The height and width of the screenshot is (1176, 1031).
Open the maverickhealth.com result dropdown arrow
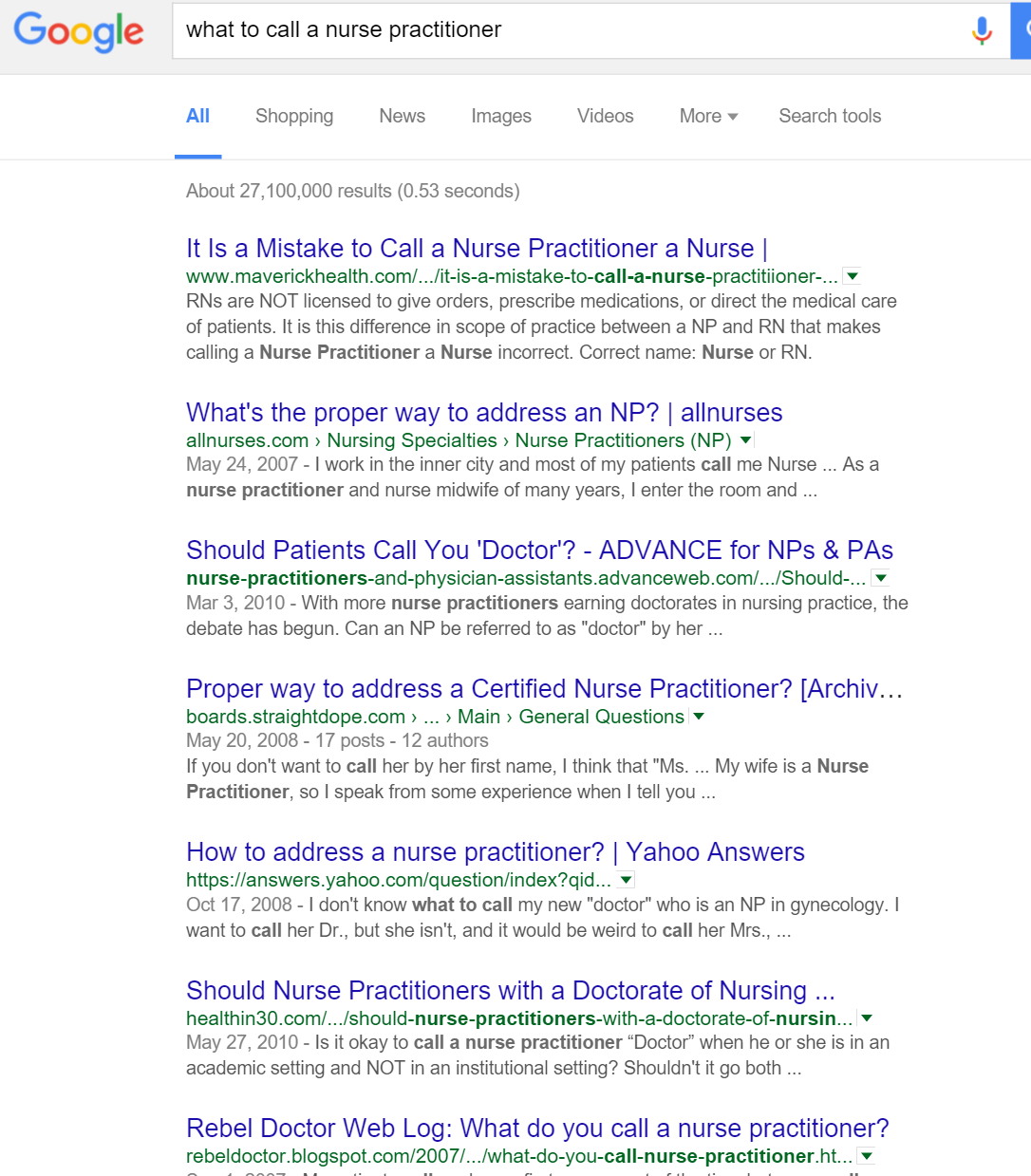(853, 276)
